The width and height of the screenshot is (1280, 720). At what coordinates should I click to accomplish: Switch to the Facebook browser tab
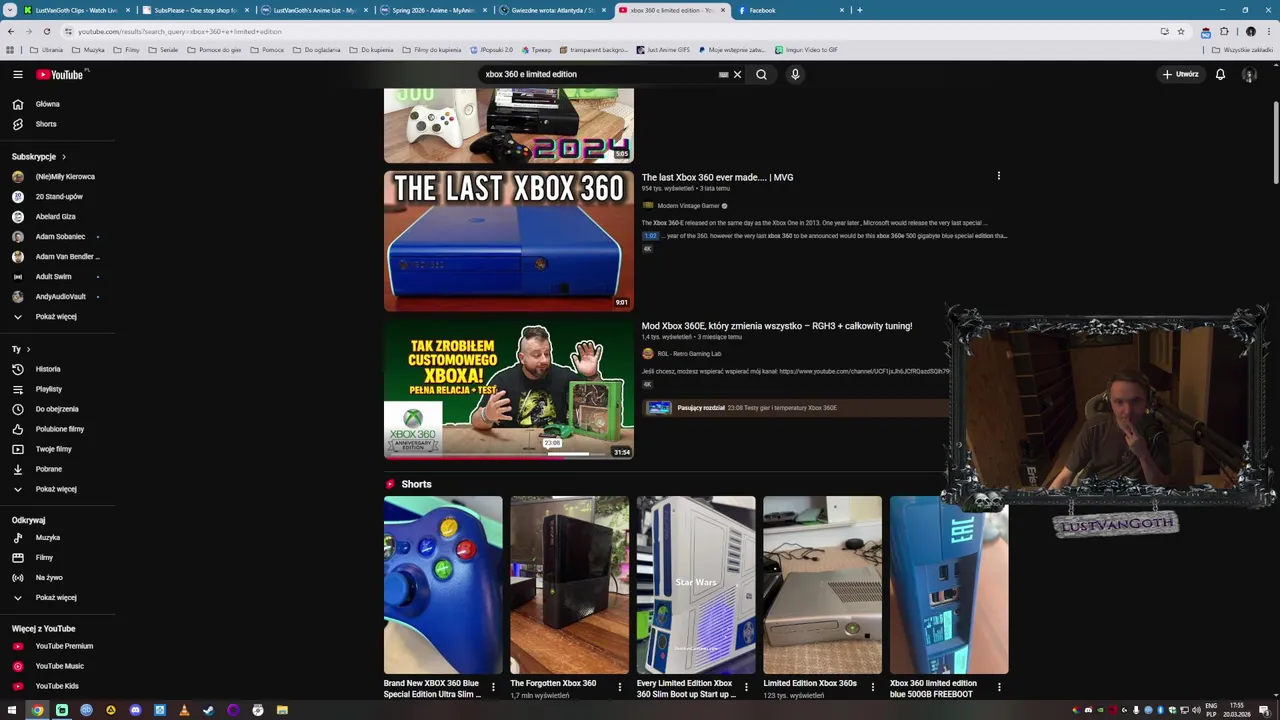point(790,10)
